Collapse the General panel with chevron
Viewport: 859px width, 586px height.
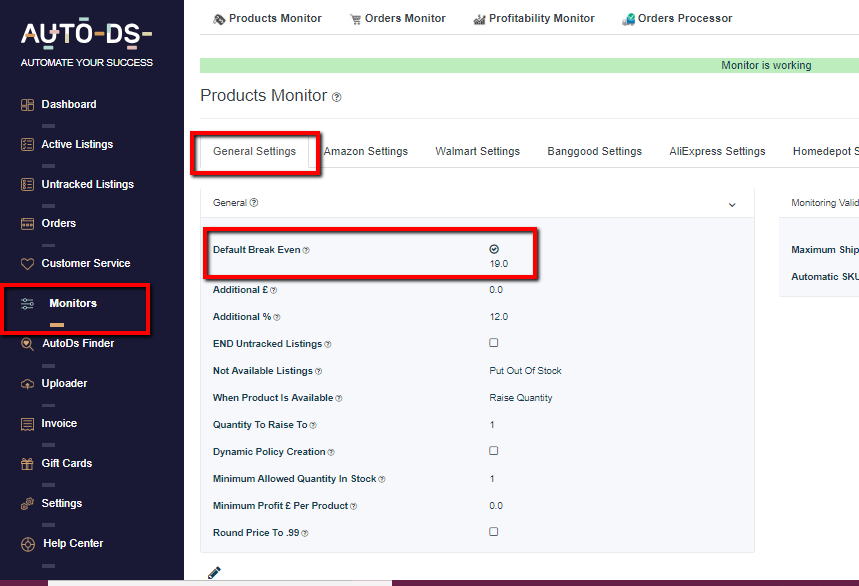pos(732,205)
